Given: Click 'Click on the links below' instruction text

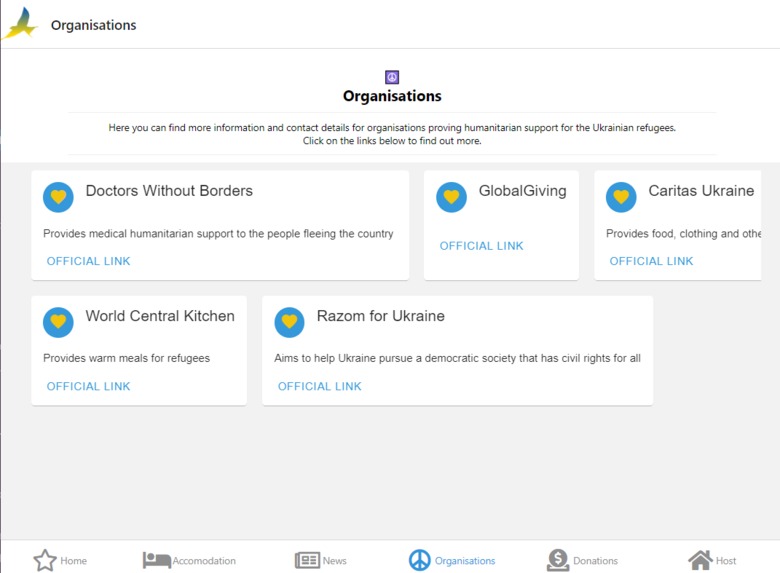Looking at the screenshot, I should coord(392,141).
